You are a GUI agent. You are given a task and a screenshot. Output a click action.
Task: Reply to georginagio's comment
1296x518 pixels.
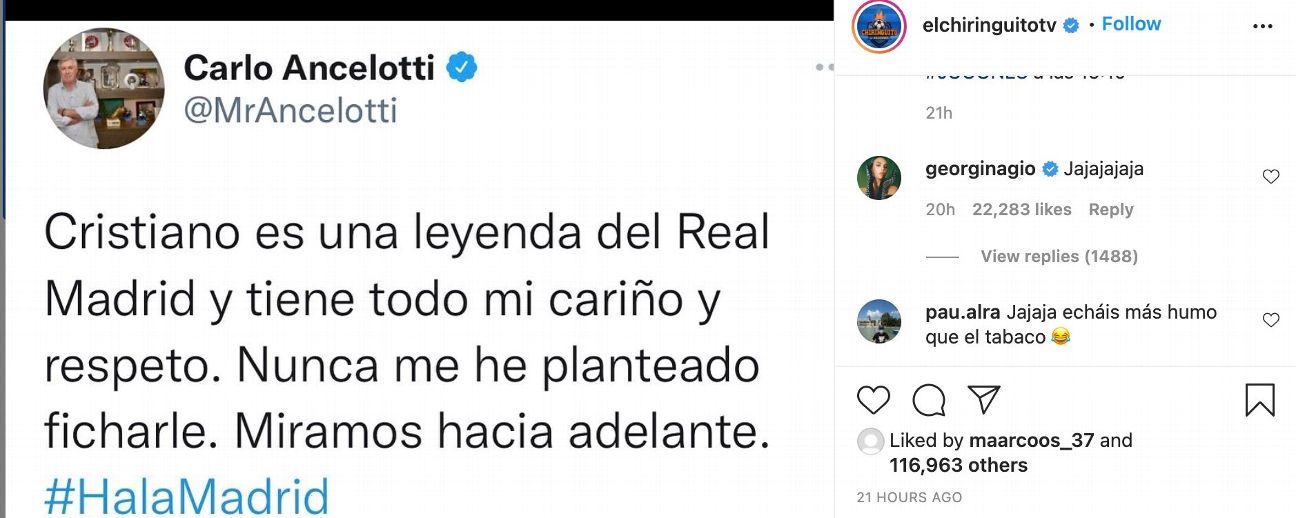pos(1111,210)
